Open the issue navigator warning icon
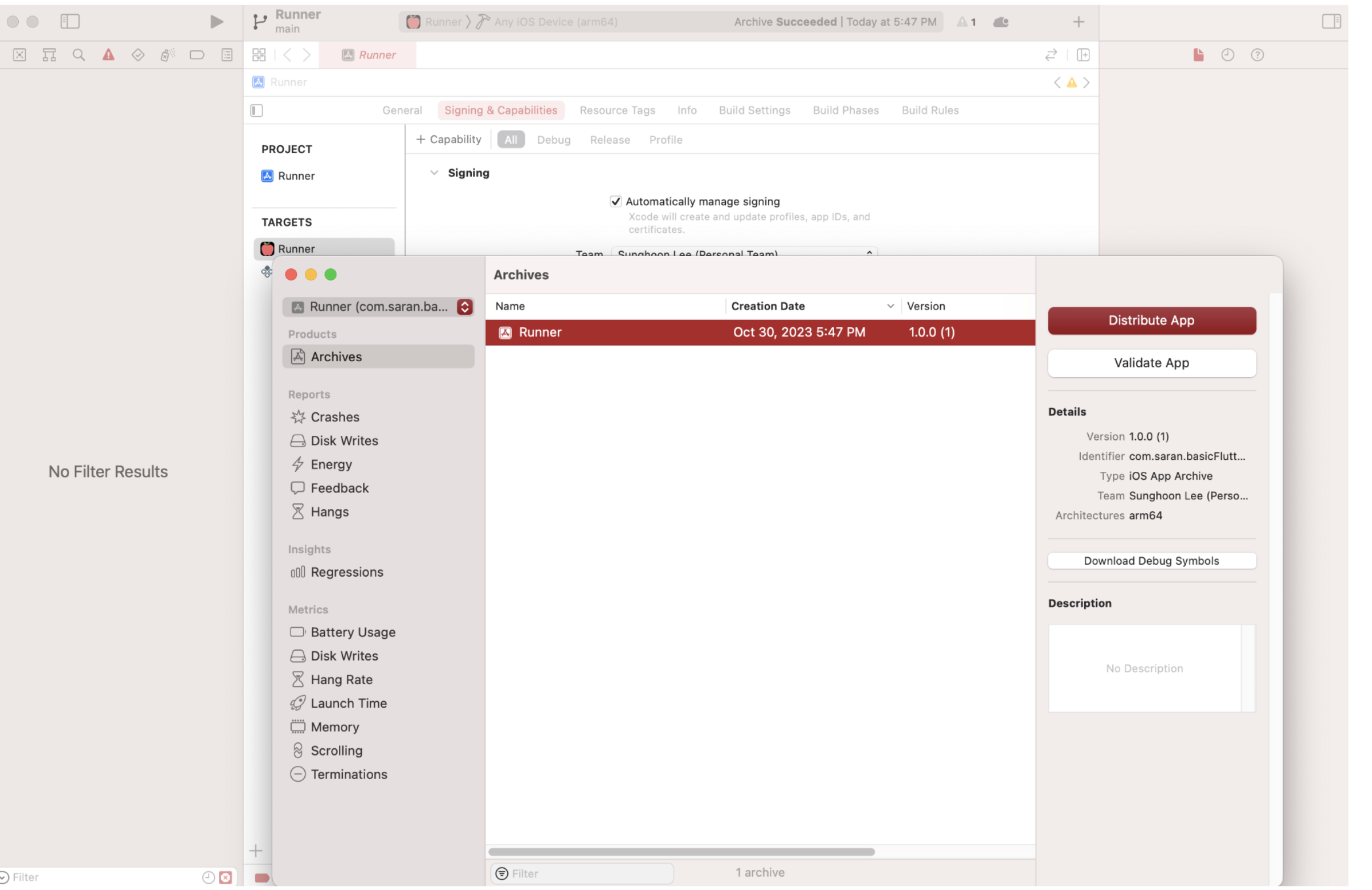Screen dimensions: 1372x890 click(x=108, y=55)
